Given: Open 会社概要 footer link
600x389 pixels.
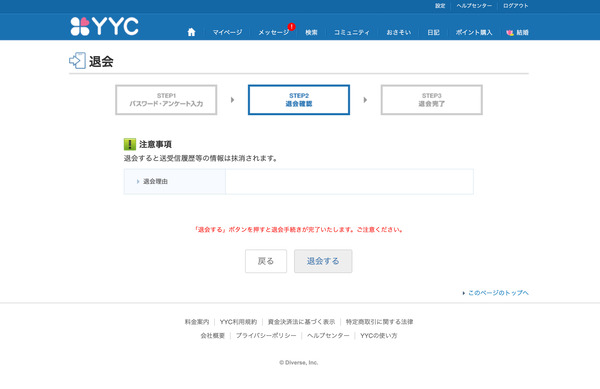Looking at the screenshot, I should coord(213,335).
